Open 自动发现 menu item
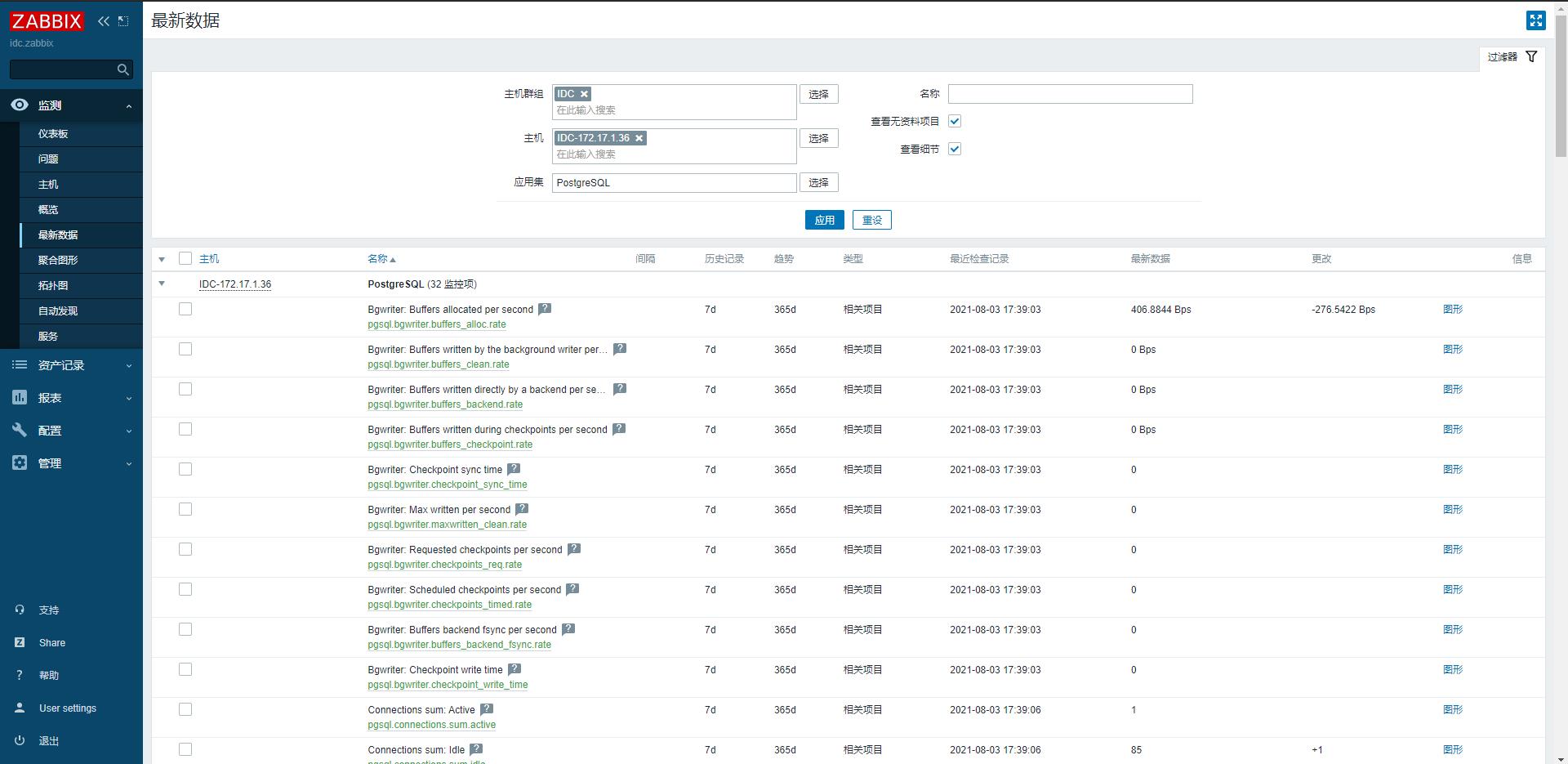Screen dimensions: 1568x764 tap(58, 311)
